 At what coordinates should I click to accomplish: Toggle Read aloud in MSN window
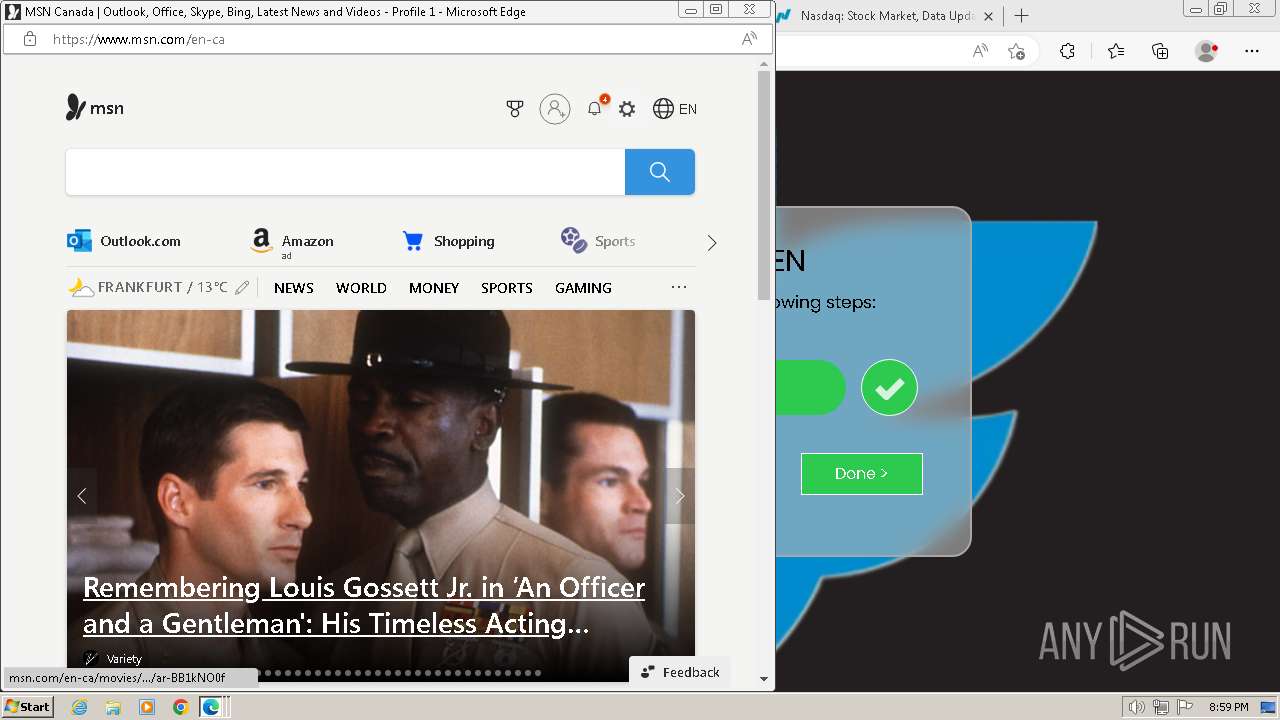pyautogui.click(x=749, y=39)
